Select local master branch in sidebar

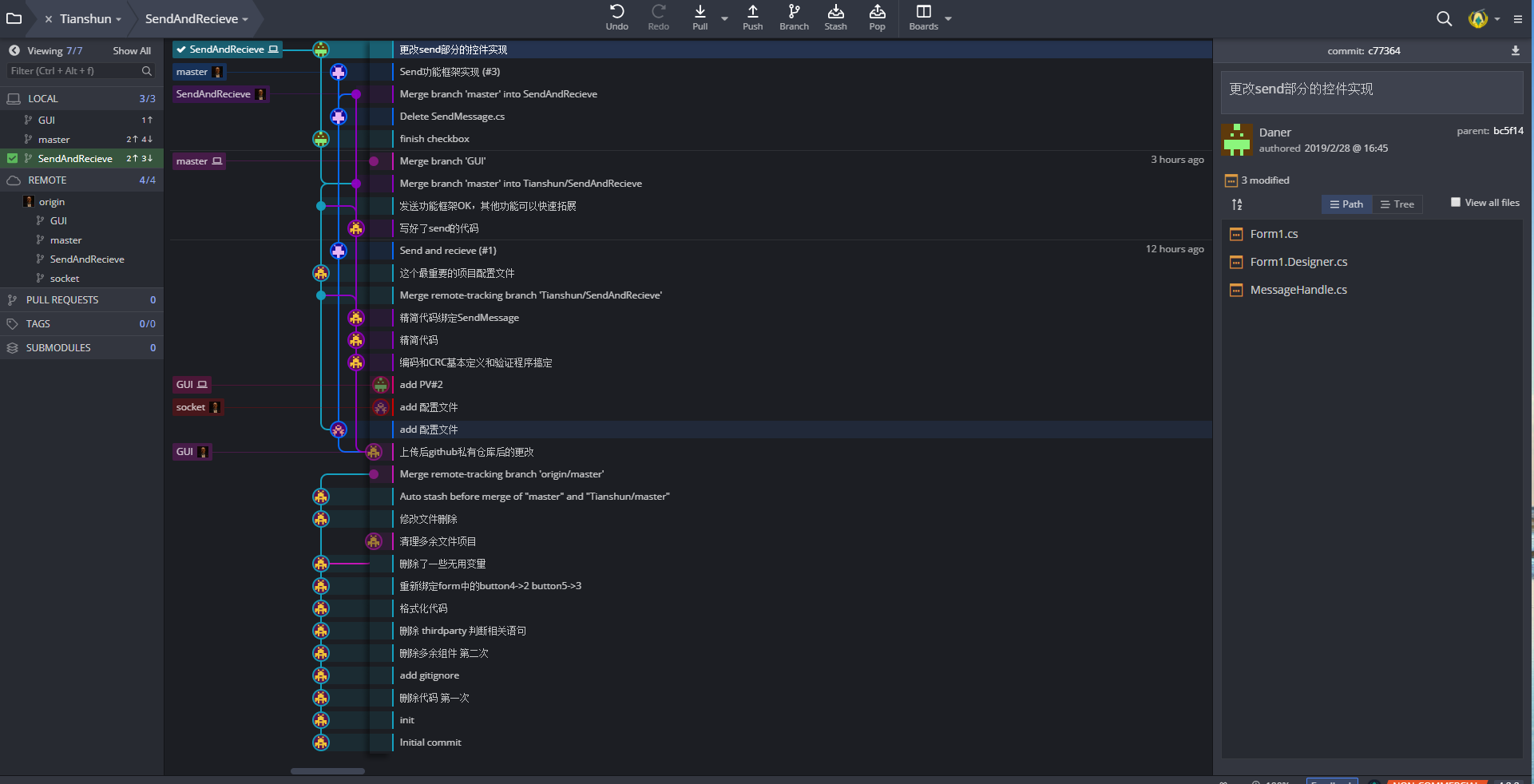81,140
